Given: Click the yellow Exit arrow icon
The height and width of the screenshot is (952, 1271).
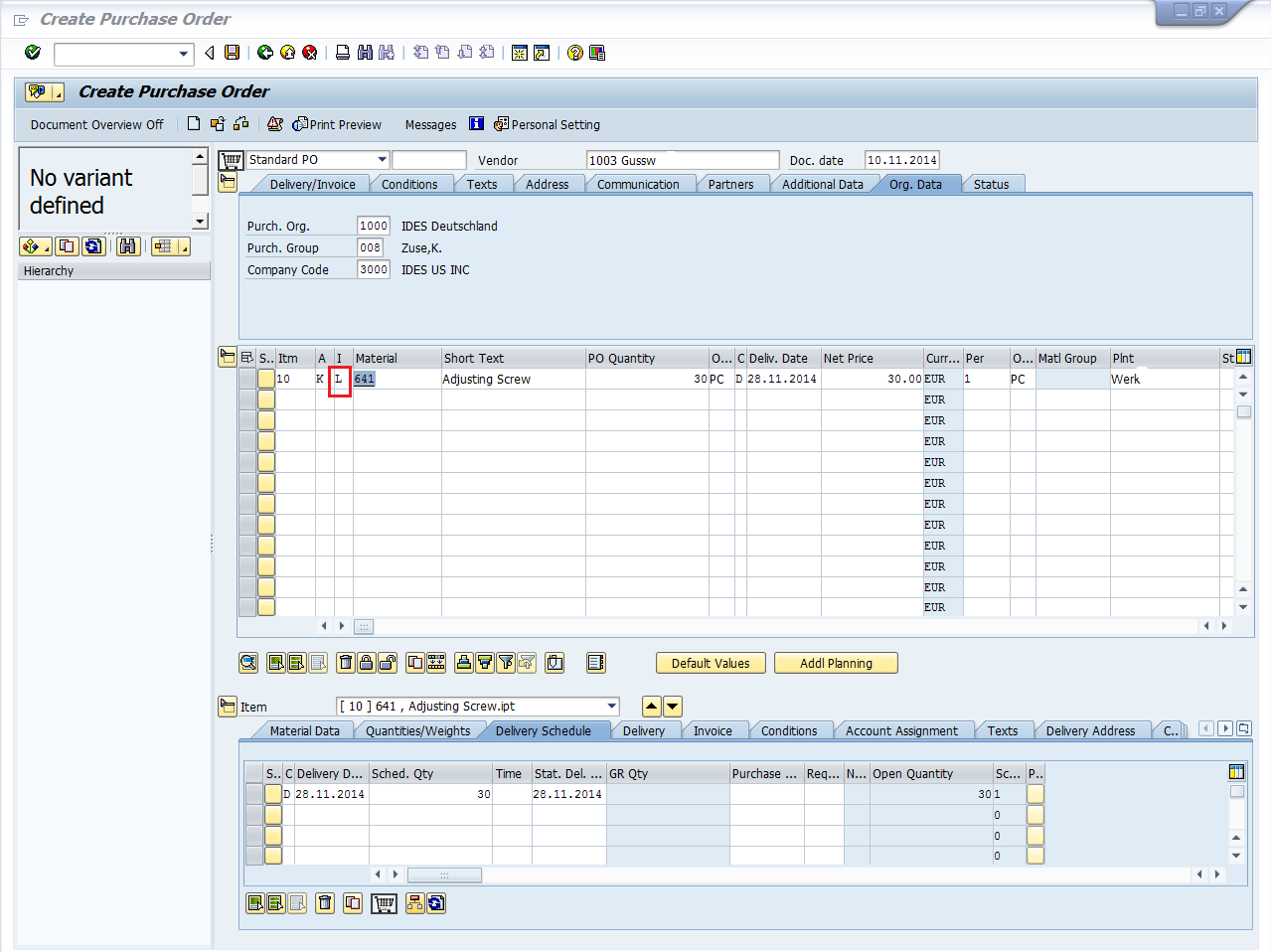Looking at the screenshot, I should tap(287, 53).
